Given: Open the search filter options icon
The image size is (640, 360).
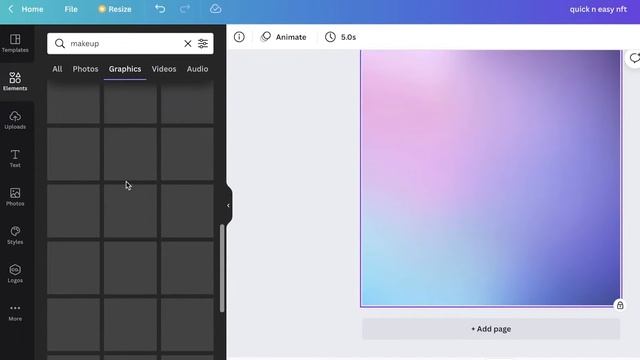Looking at the screenshot, I should 203,44.
